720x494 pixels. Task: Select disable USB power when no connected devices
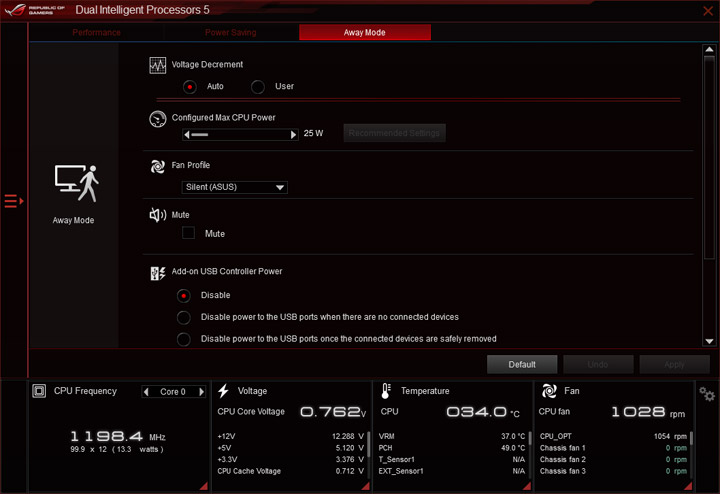[184, 317]
